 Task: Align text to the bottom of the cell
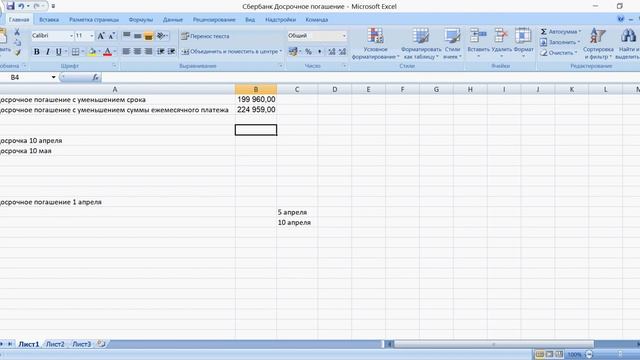click(149, 36)
